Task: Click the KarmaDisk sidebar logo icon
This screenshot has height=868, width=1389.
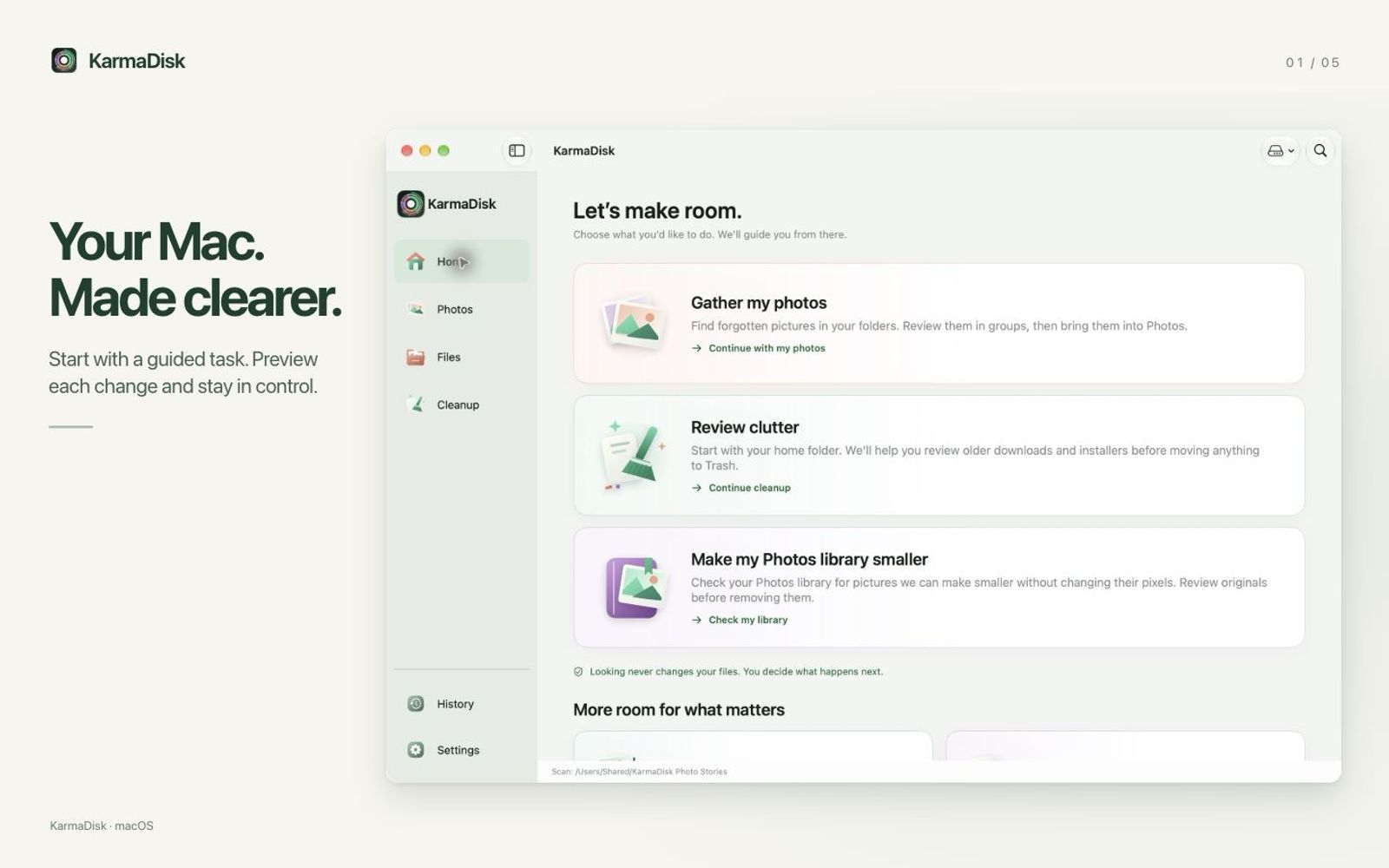Action: [x=411, y=204]
